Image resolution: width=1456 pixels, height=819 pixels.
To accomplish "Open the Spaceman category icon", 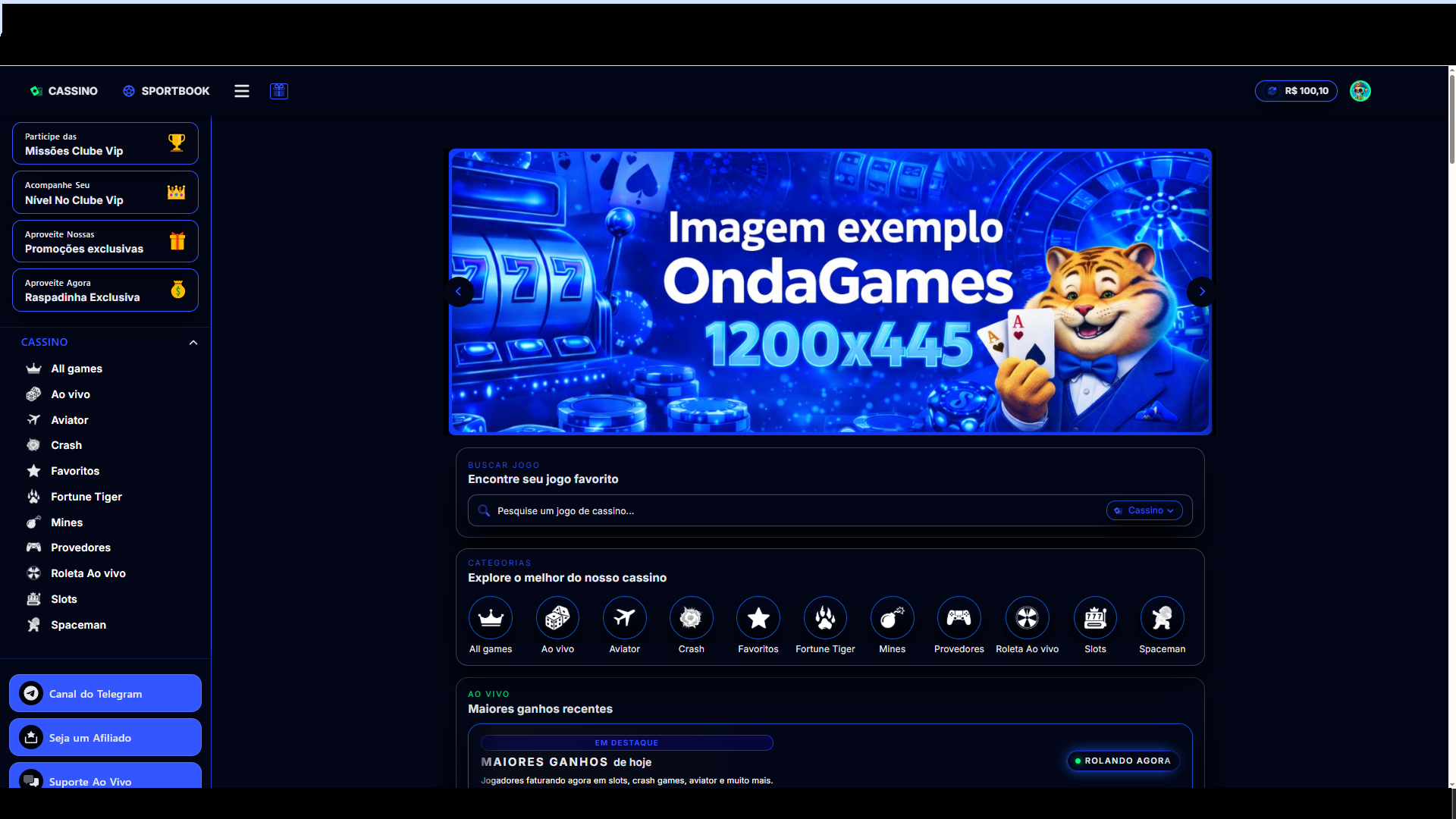I will (1162, 617).
